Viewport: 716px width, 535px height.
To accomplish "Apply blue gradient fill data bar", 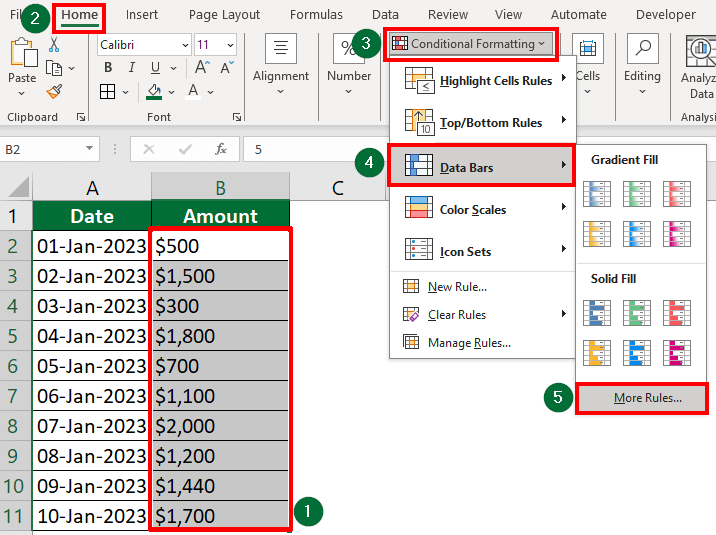I will [x=599, y=193].
